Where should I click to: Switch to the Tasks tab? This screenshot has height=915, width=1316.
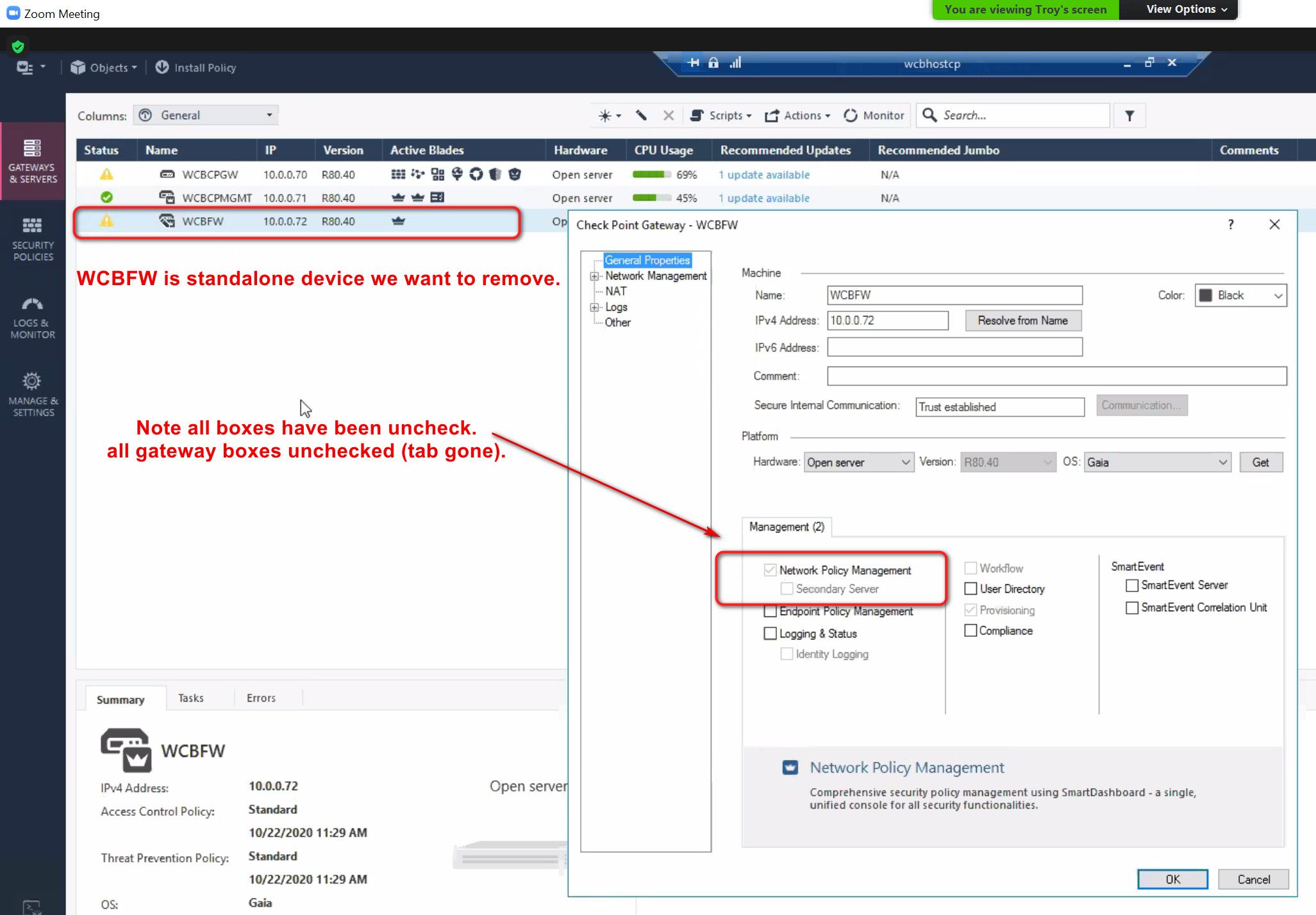(190, 698)
